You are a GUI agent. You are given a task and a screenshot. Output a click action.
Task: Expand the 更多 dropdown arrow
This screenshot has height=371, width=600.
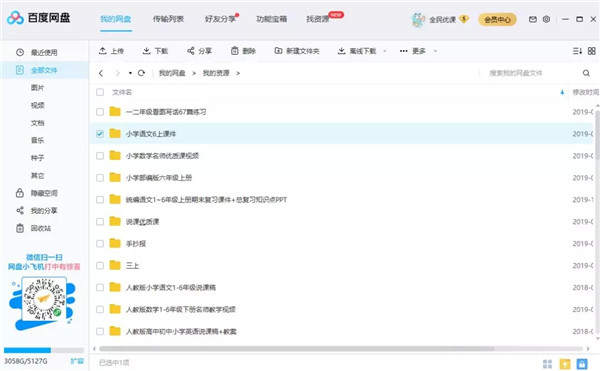tap(435, 51)
